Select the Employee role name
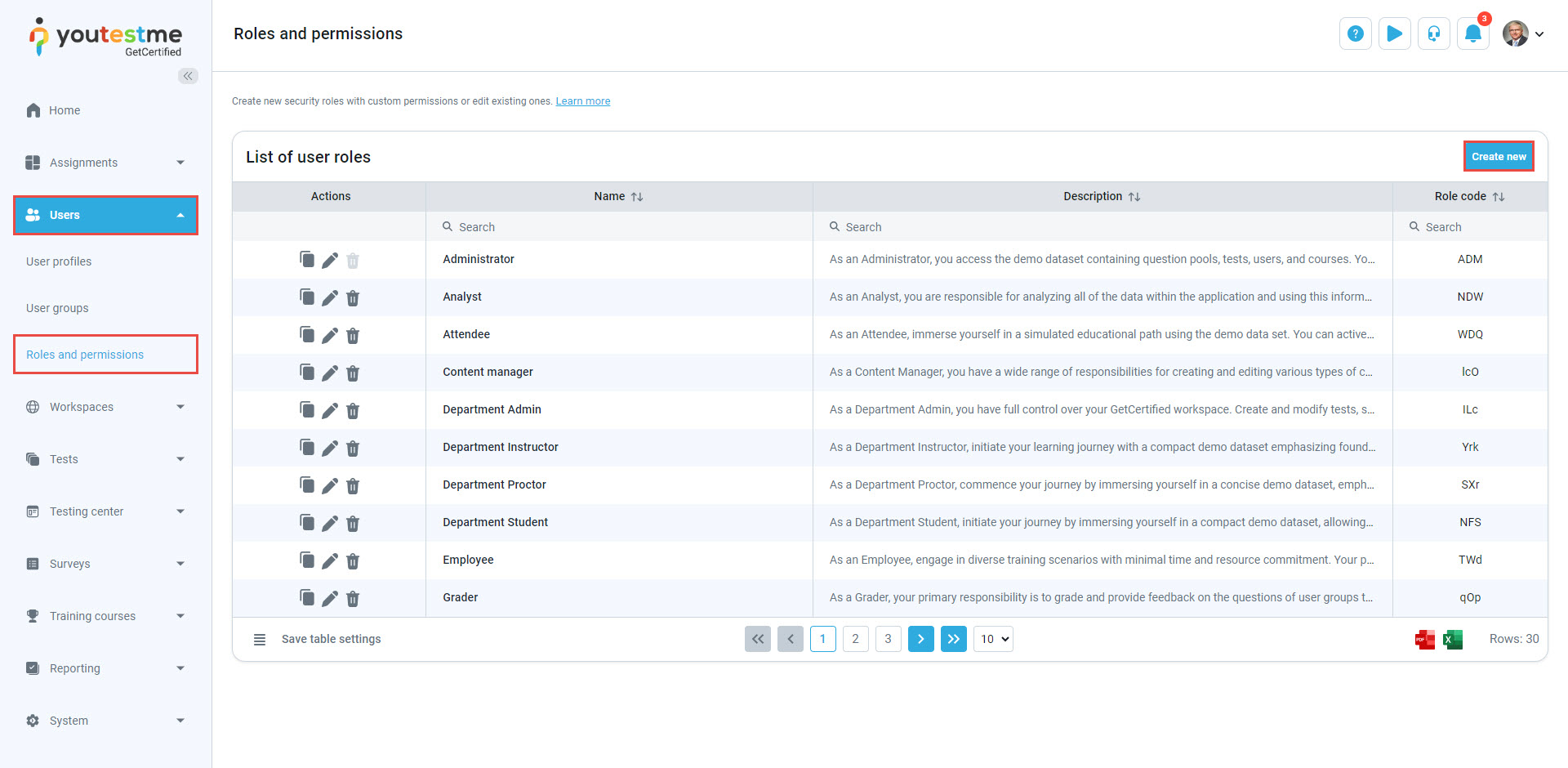The width and height of the screenshot is (1568, 768). (x=468, y=560)
